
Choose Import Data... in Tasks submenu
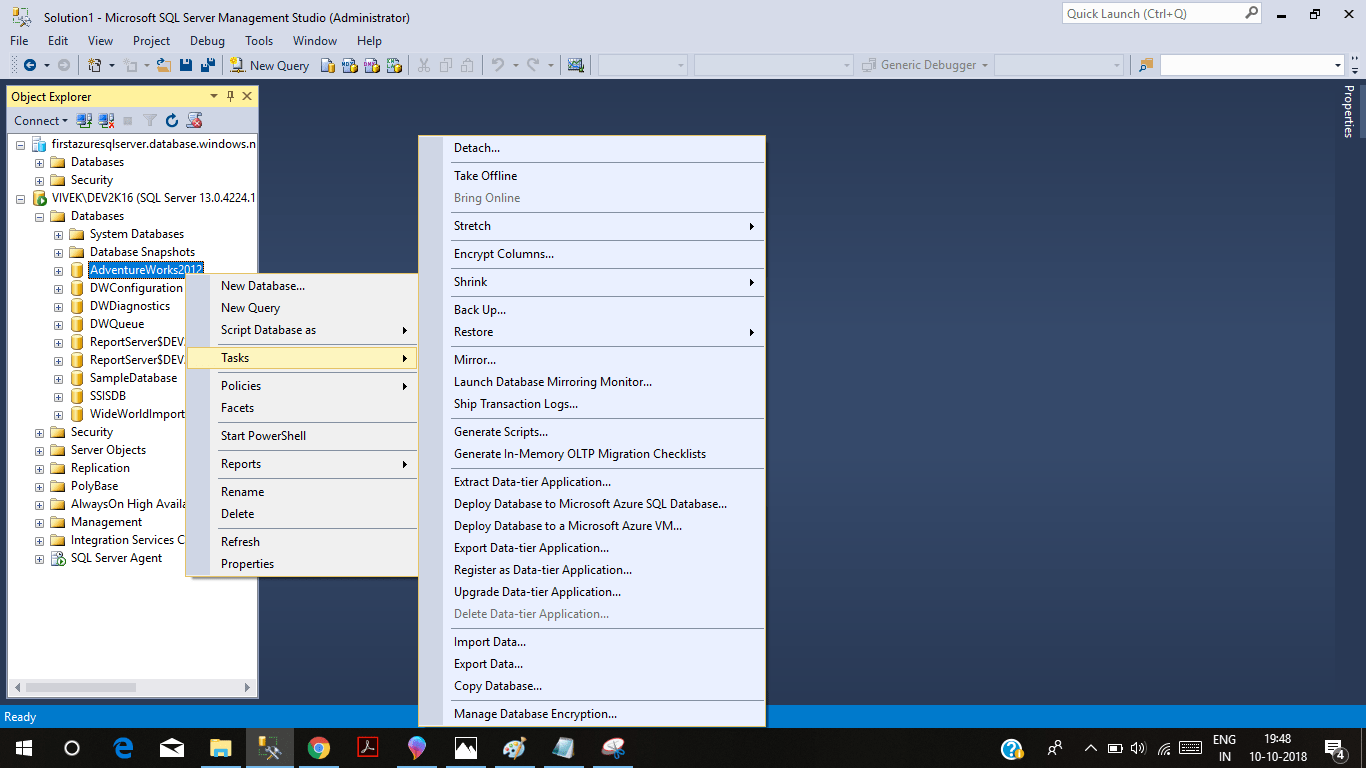(x=592, y=642)
